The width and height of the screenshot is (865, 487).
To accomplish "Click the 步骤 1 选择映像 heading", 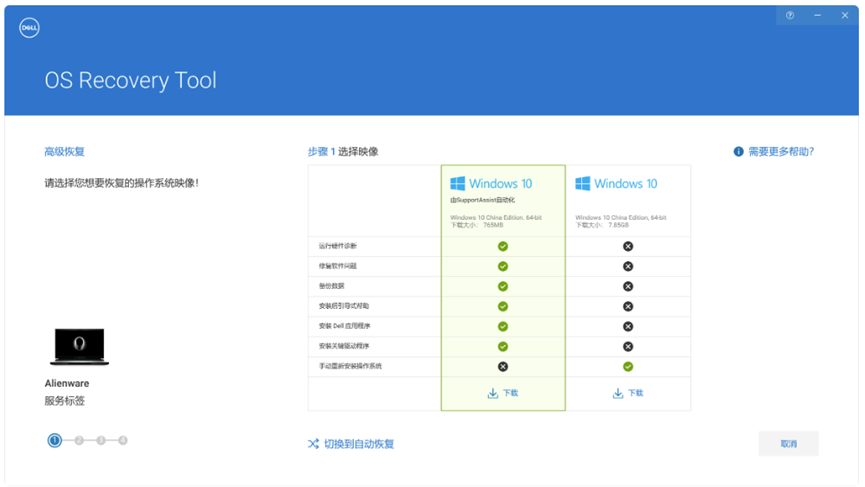I will pos(343,152).
